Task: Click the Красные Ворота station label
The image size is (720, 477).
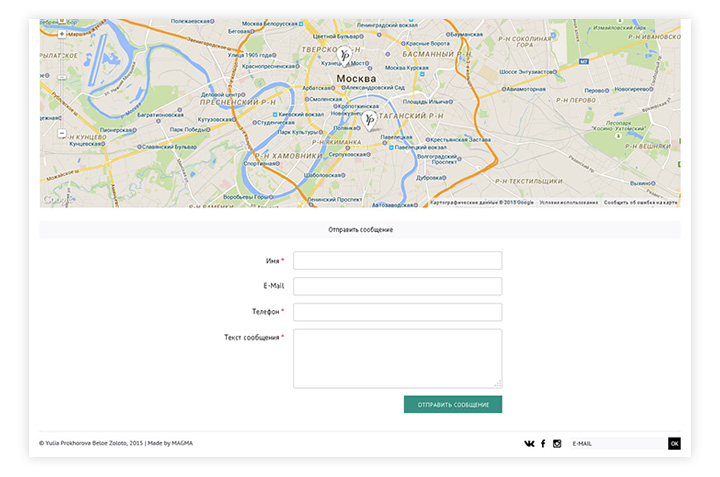Action: pyautogui.click(x=426, y=44)
